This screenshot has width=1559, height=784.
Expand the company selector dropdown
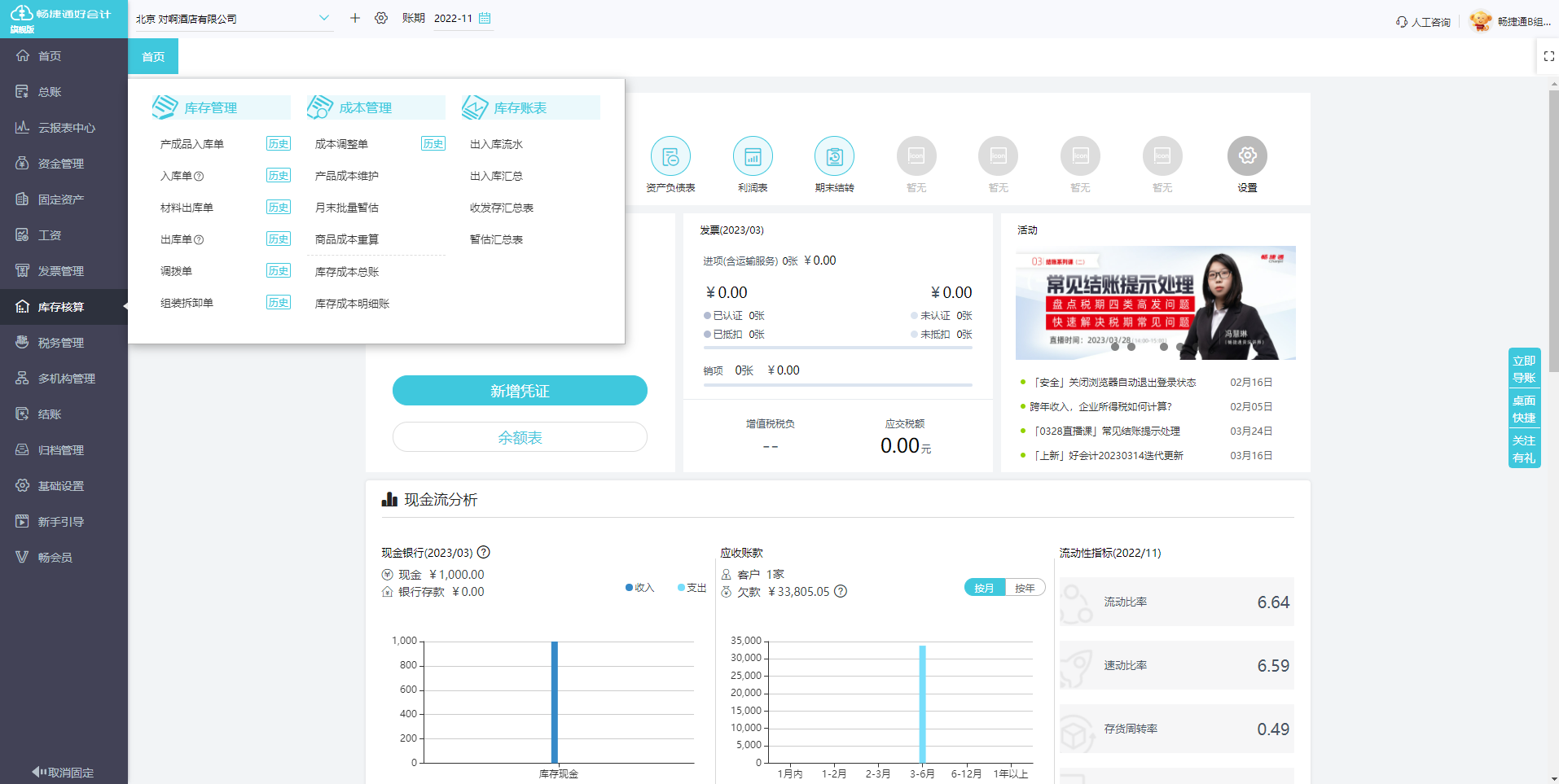[324, 17]
